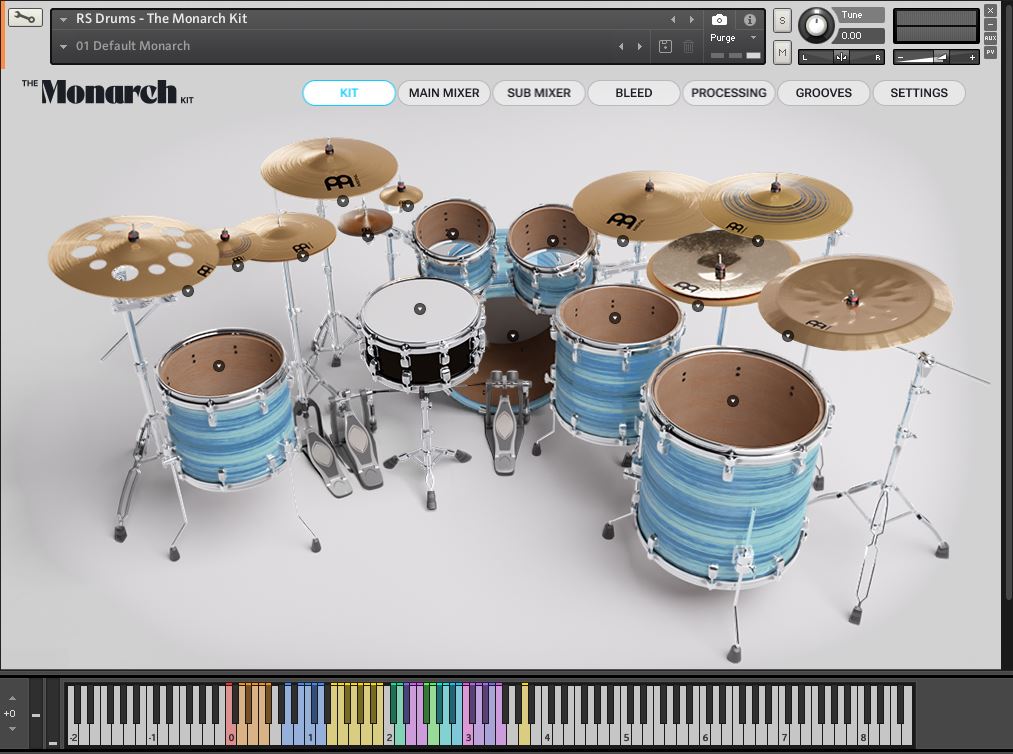Screen dimensions: 1013x754
Task: Shift keyboard octave up arrow
Action: (x=12, y=698)
